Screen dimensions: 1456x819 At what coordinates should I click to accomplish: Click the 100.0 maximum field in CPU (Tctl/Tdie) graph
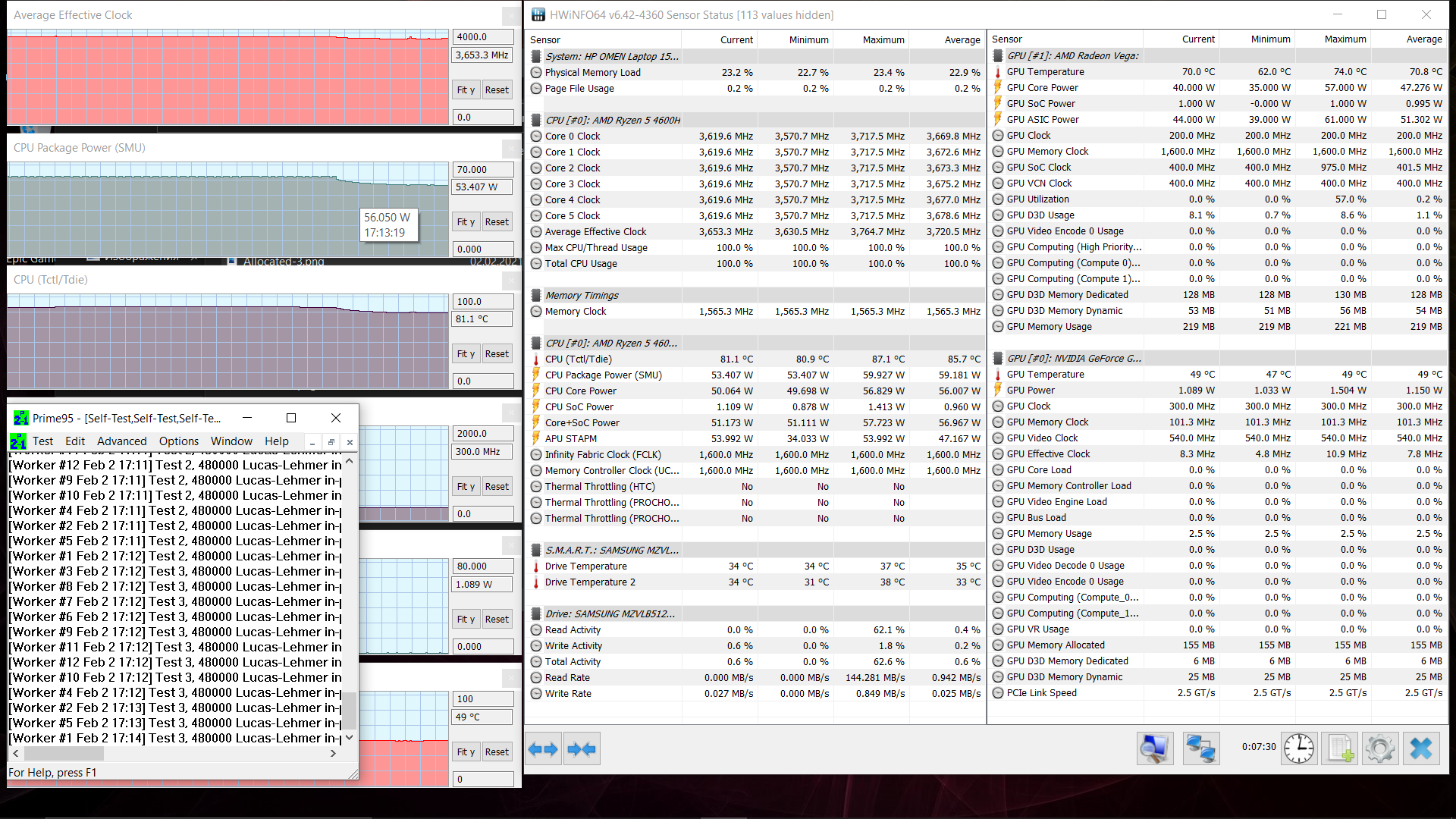click(x=483, y=302)
